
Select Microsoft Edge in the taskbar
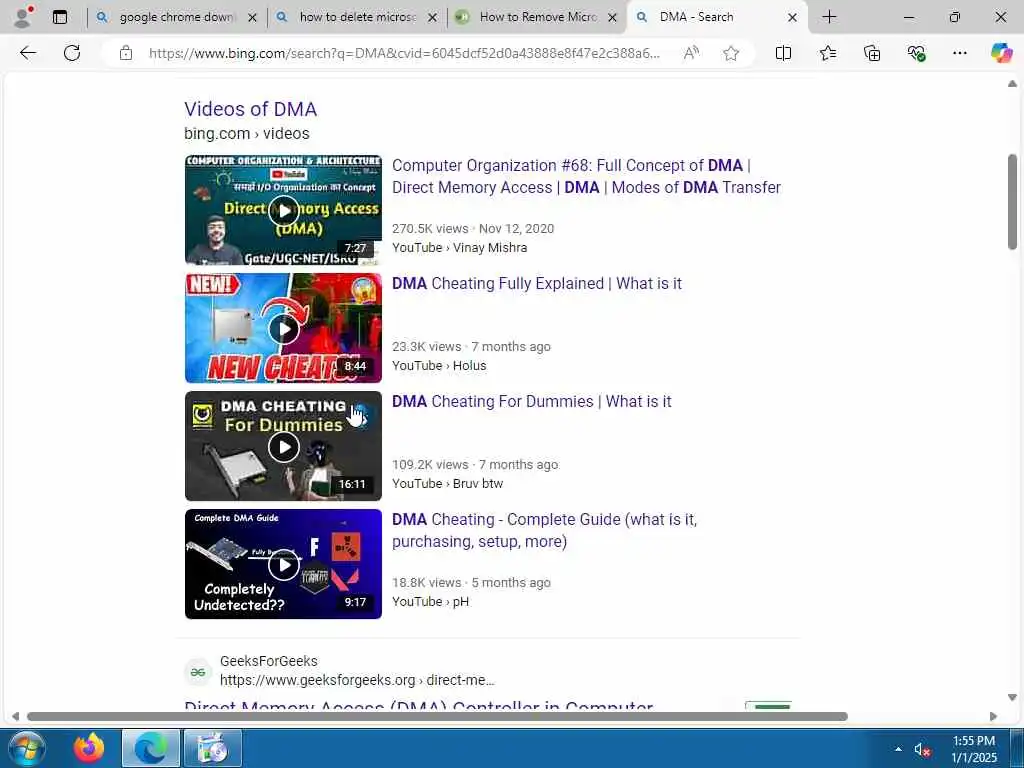tap(151, 748)
